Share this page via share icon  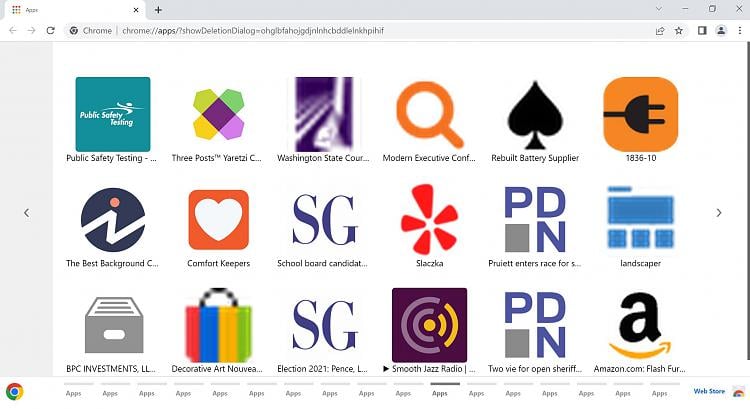(660, 31)
